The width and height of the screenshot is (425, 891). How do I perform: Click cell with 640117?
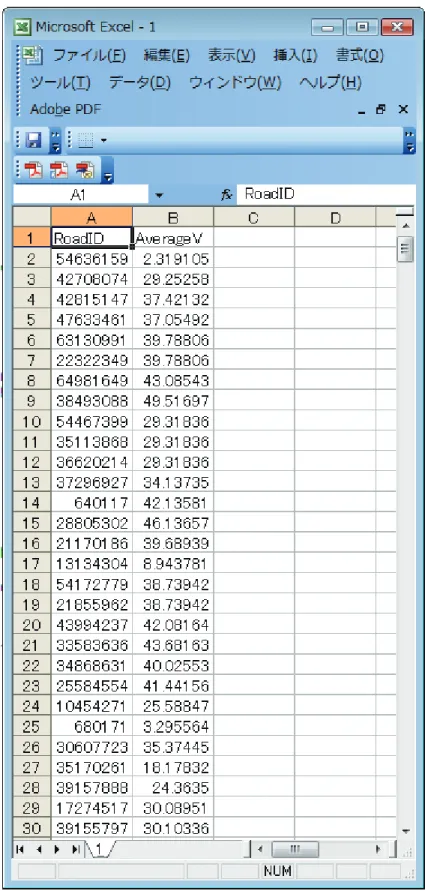point(92,502)
